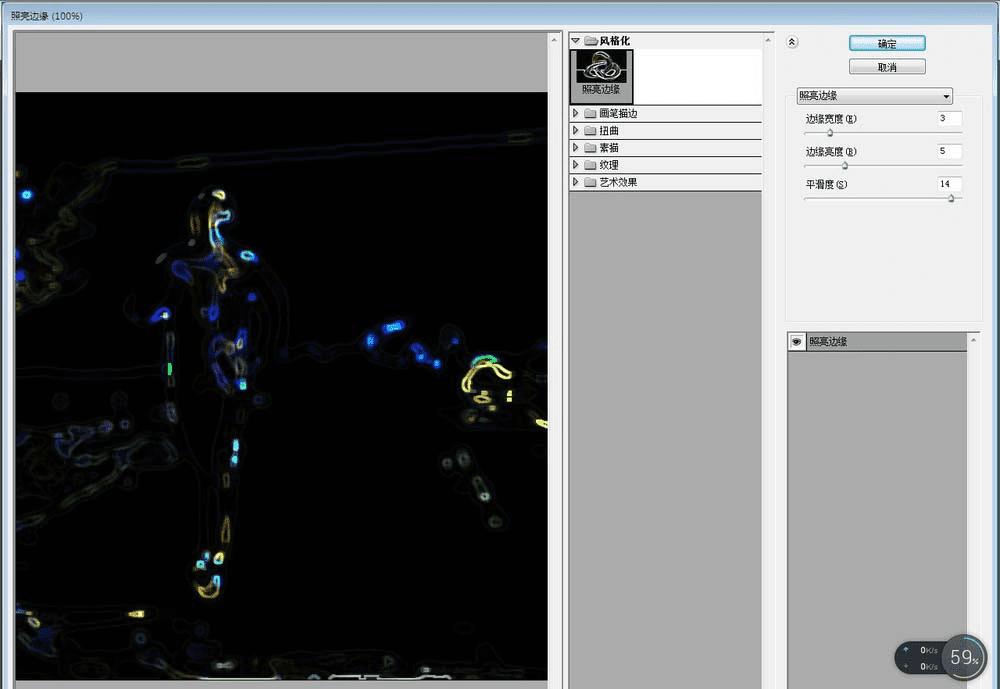The height and width of the screenshot is (689, 1000).
Task: Collapse filter gallery with double-chevron button
Action: tap(791, 42)
